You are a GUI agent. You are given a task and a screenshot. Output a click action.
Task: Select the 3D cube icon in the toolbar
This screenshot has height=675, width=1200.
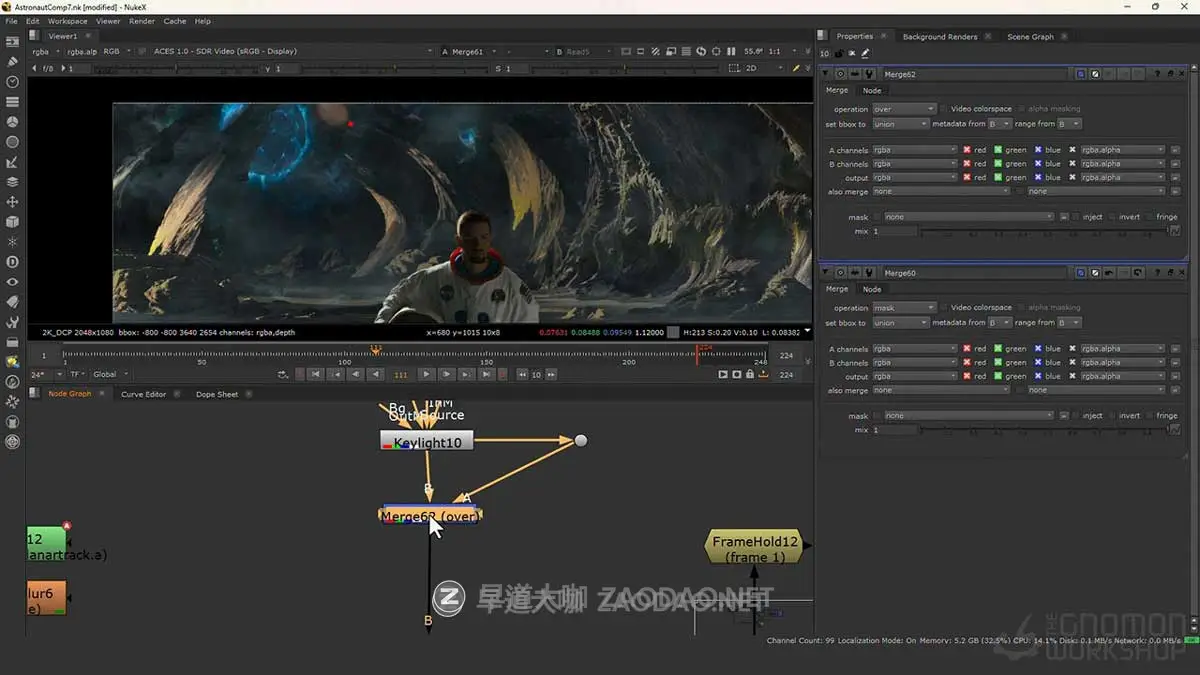tap(12, 222)
